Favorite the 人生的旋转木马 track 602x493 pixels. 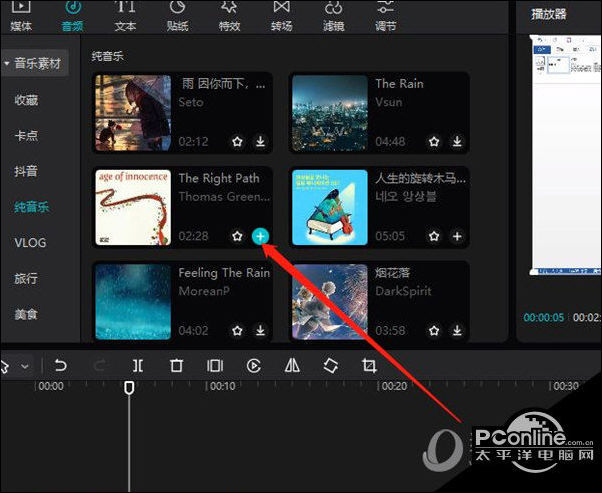click(434, 236)
